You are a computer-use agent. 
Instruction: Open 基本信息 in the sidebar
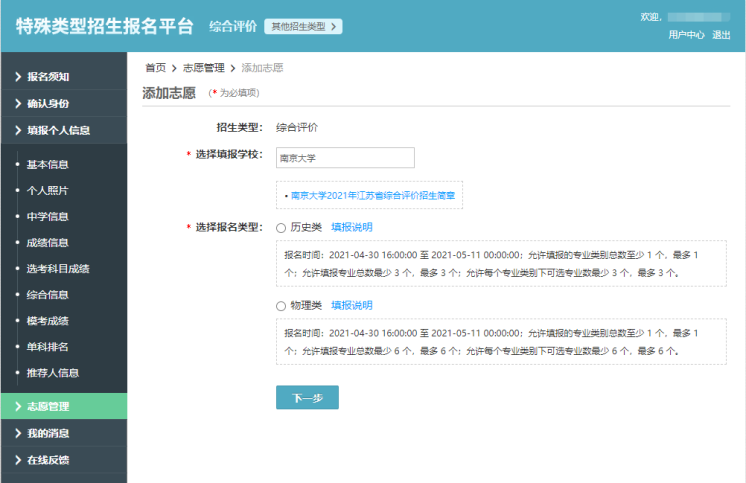point(47,165)
